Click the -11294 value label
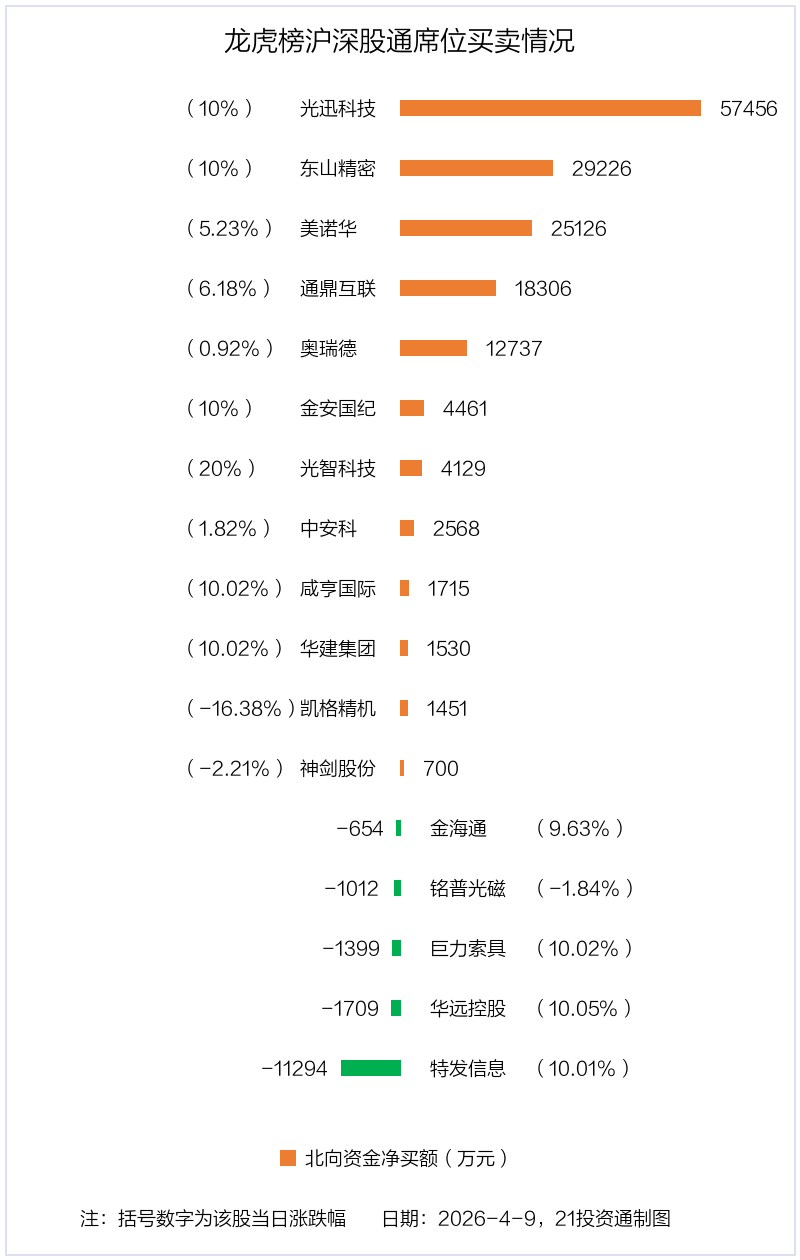 (x=294, y=1068)
